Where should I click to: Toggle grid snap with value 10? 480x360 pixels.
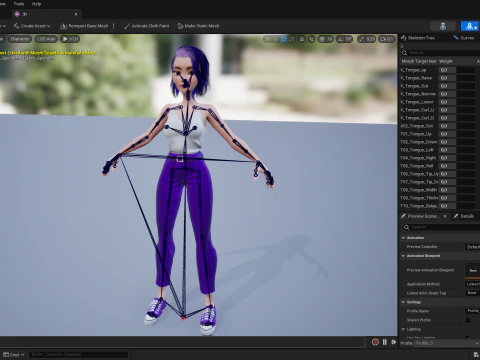tap(326, 39)
